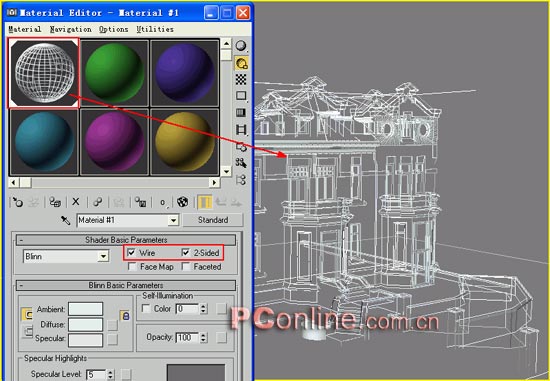Screen dimensions: 550x381
Task: Click the Make Material Copy icon
Action: [98, 202]
